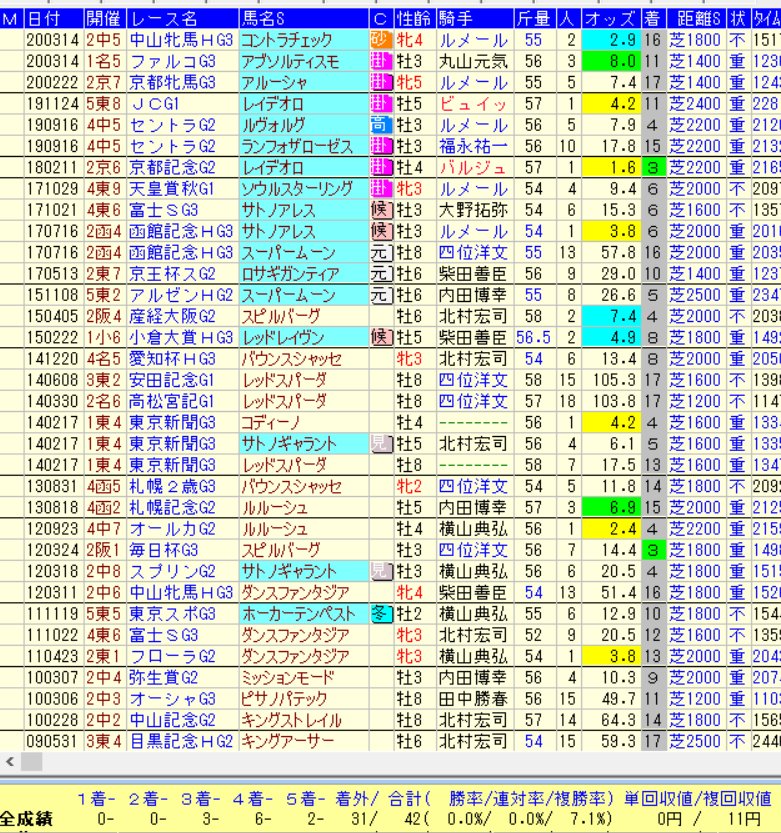Click odds cell 105.3
Image resolution: width=781 pixels, height=833 pixels.
[x=612, y=380]
